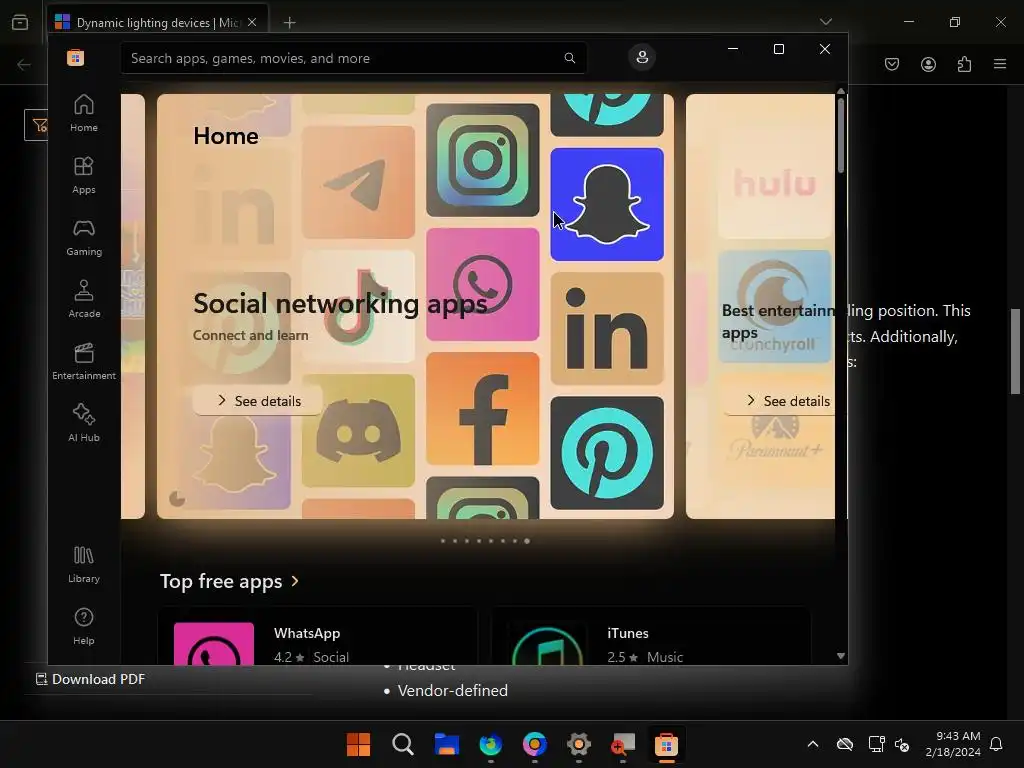1024x768 pixels.
Task: Open the AI Hub section
Action: pyautogui.click(x=84, y=424)
